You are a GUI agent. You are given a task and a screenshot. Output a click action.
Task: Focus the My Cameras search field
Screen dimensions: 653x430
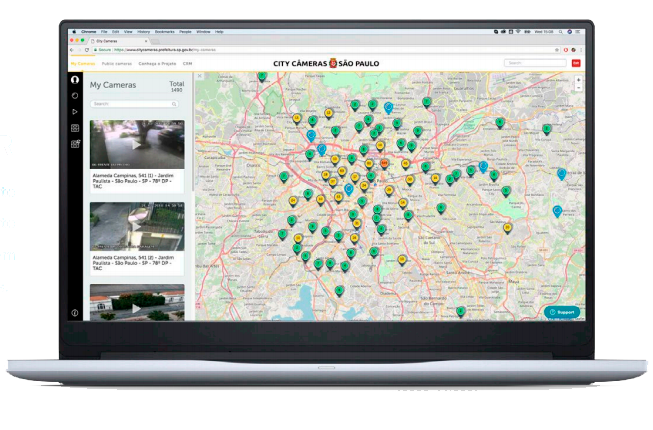point(137,104)
